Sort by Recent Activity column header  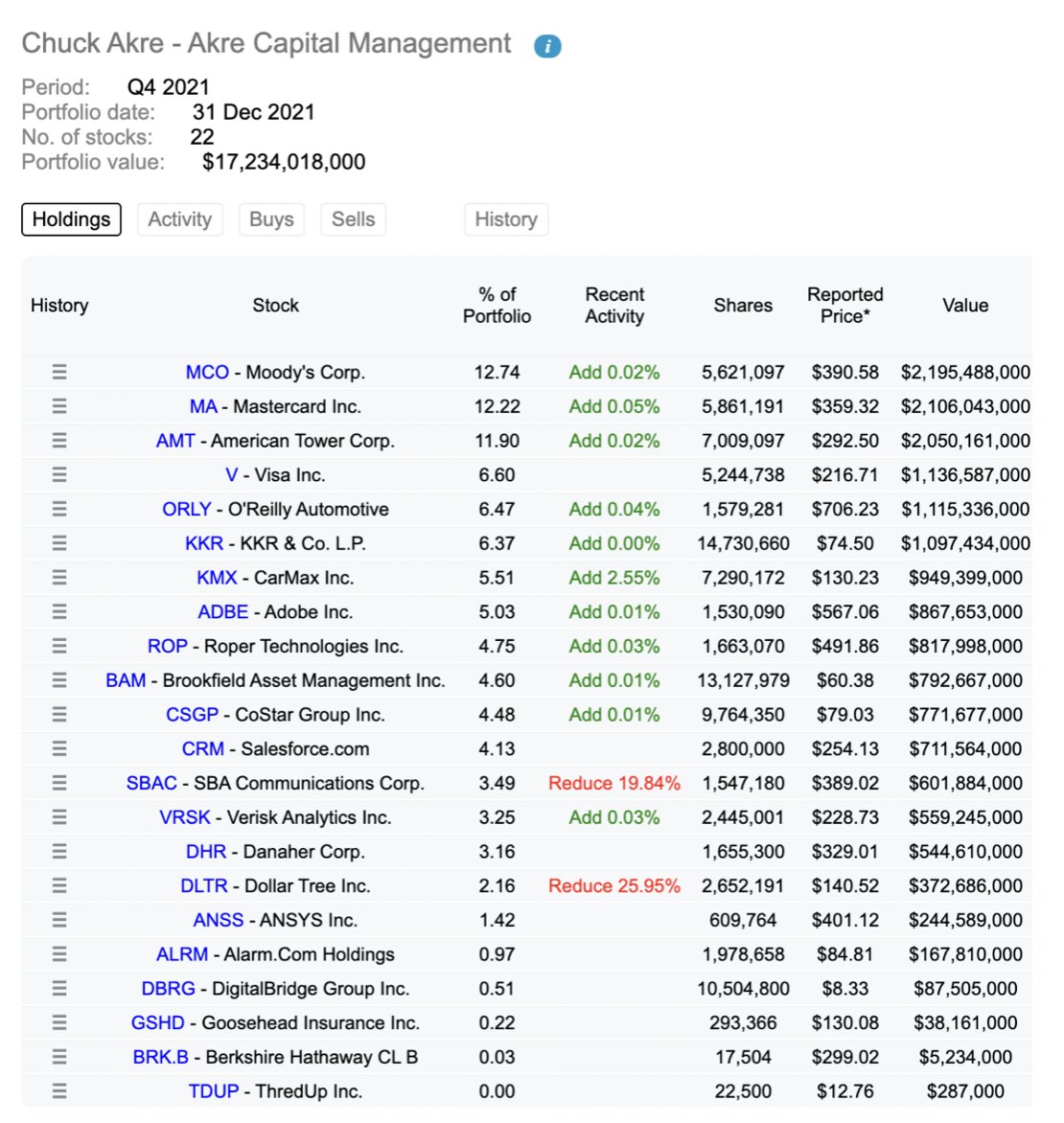click(x=614, y=305)
